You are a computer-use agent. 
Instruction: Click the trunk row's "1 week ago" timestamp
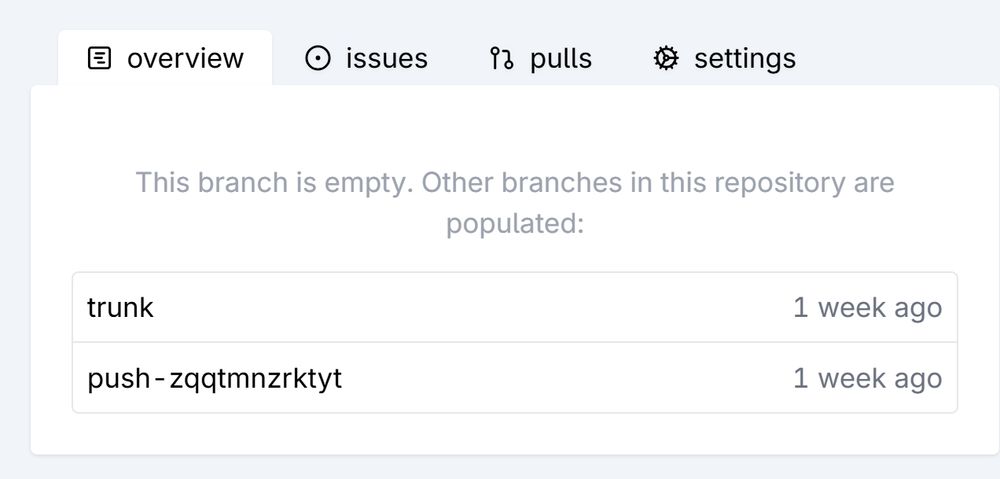867,307
